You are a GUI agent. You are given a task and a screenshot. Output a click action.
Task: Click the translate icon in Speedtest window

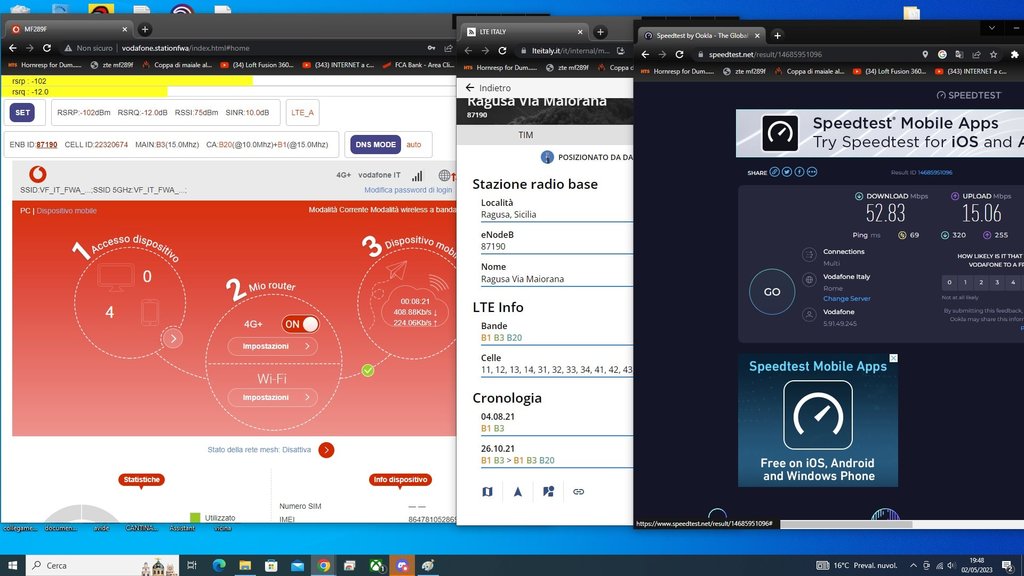pos(959,54)
